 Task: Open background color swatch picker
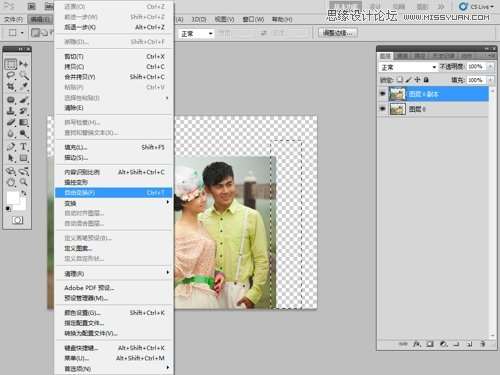pos(22,206)
